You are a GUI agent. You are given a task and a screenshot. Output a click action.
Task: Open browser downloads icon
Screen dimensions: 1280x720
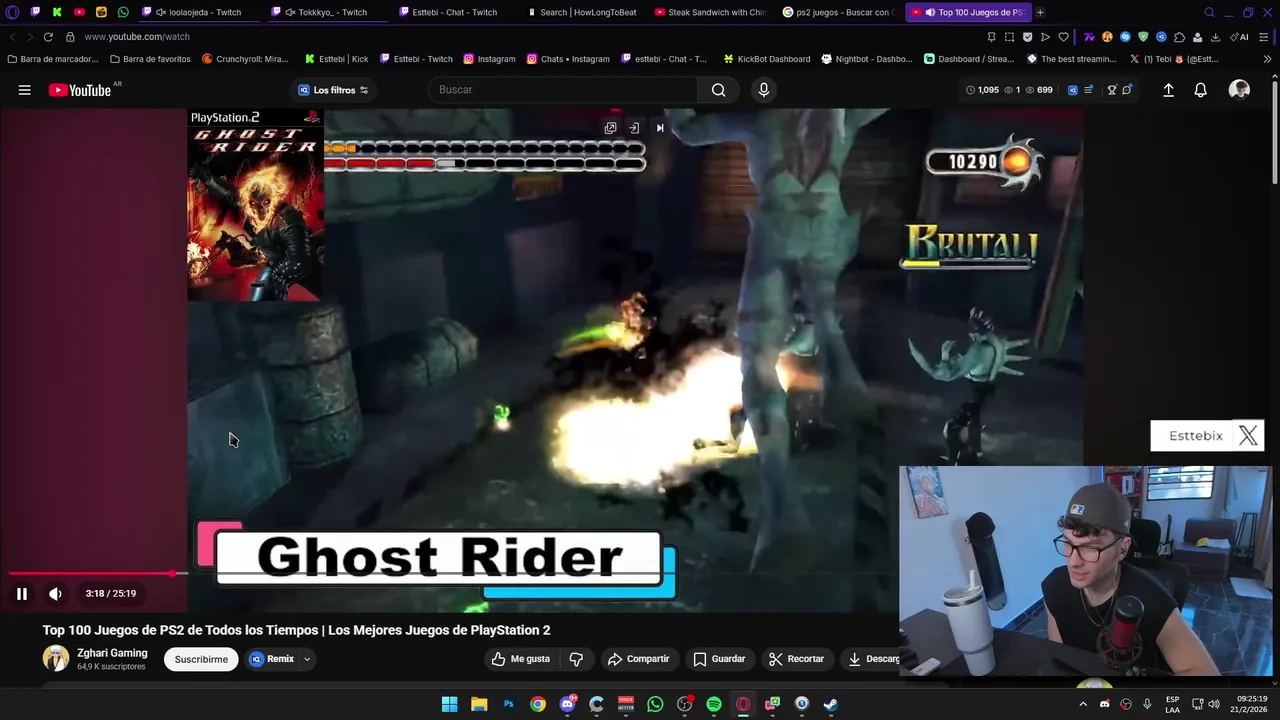(1215, 37)
